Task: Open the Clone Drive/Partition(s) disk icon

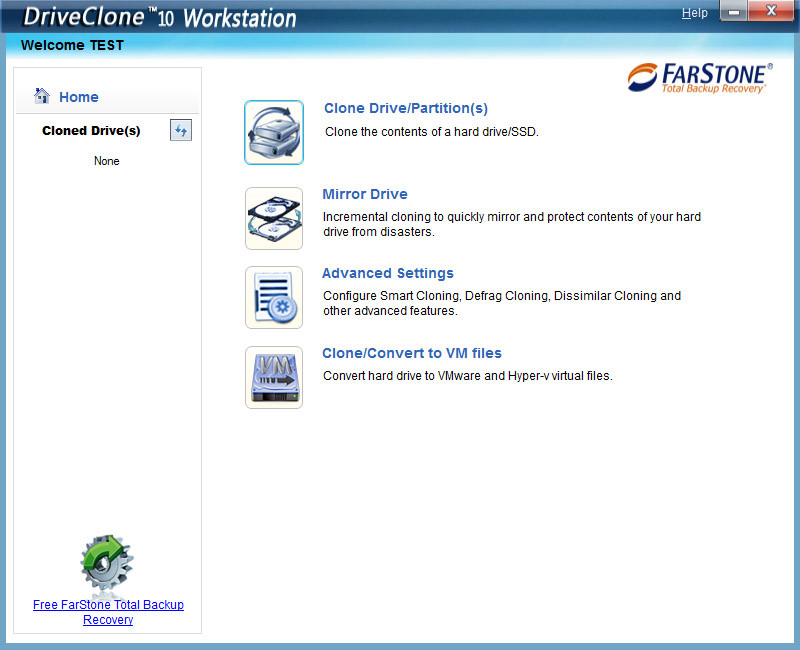Action: [274, 132]
